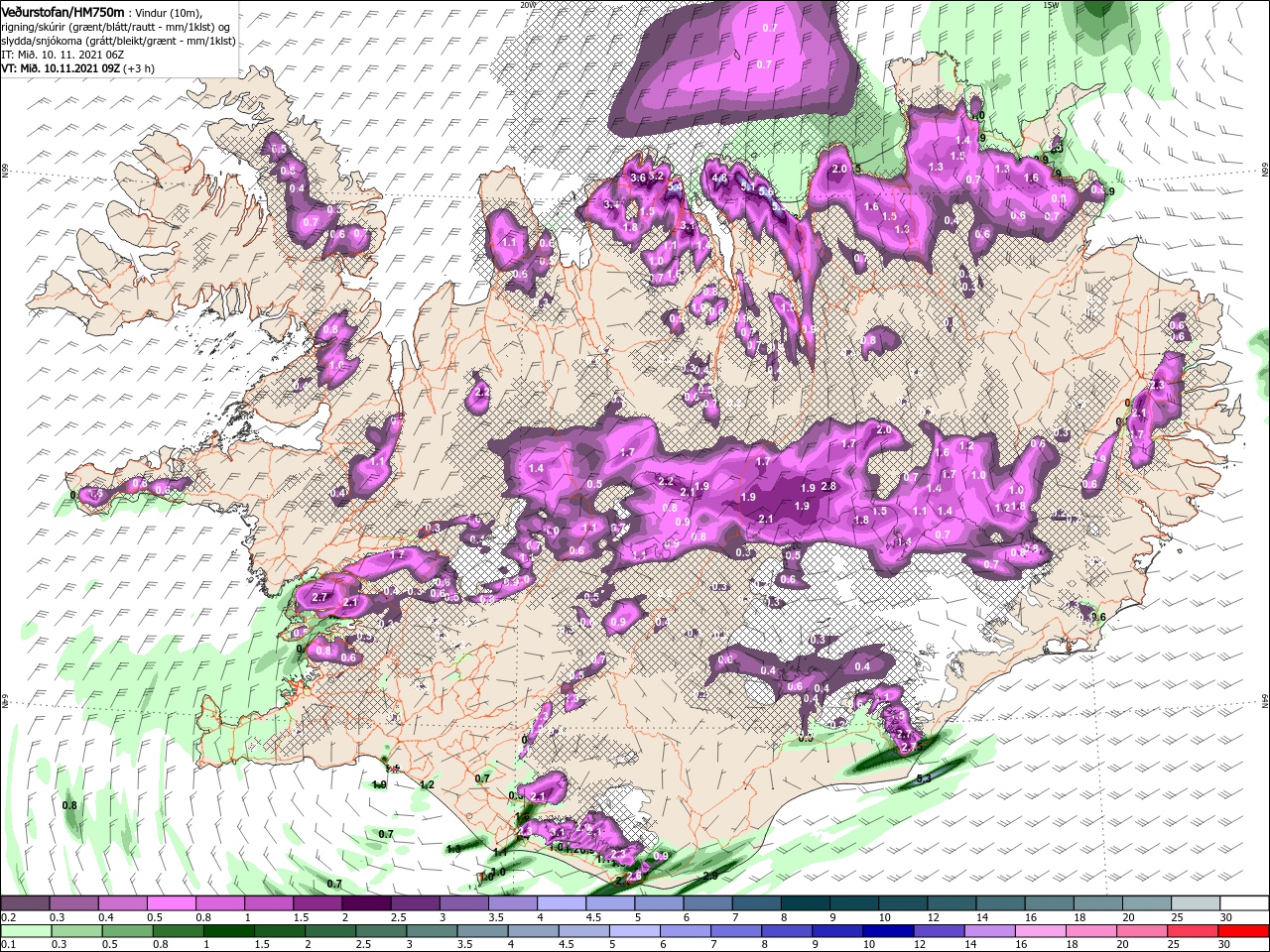The image size is (1270, 952).
Task: Click the snow scale swatch between 1 and 1.5
Action: pos(268,903)
